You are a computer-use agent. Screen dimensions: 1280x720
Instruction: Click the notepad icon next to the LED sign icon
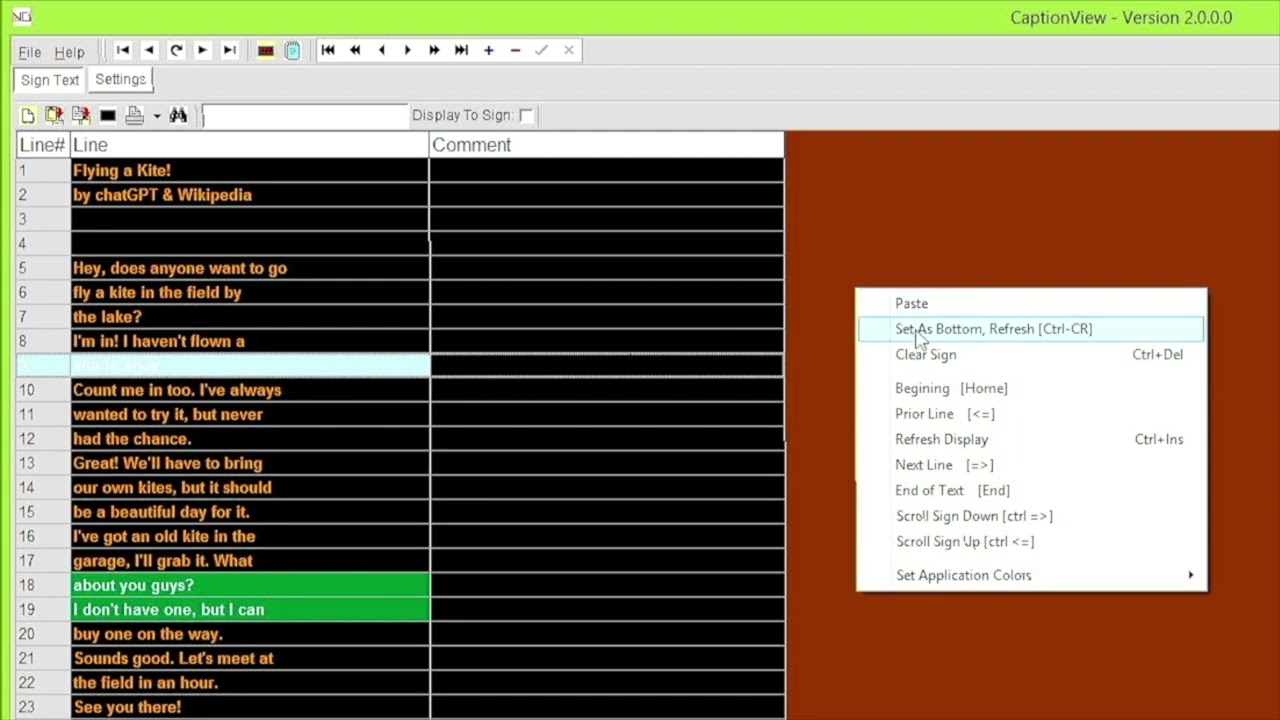[x=293, y=51]
